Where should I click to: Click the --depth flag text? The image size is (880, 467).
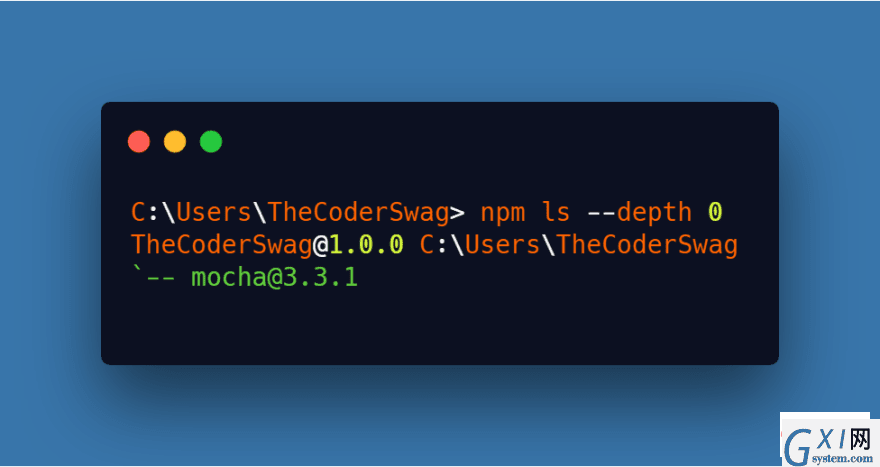(x=639, y=213)
